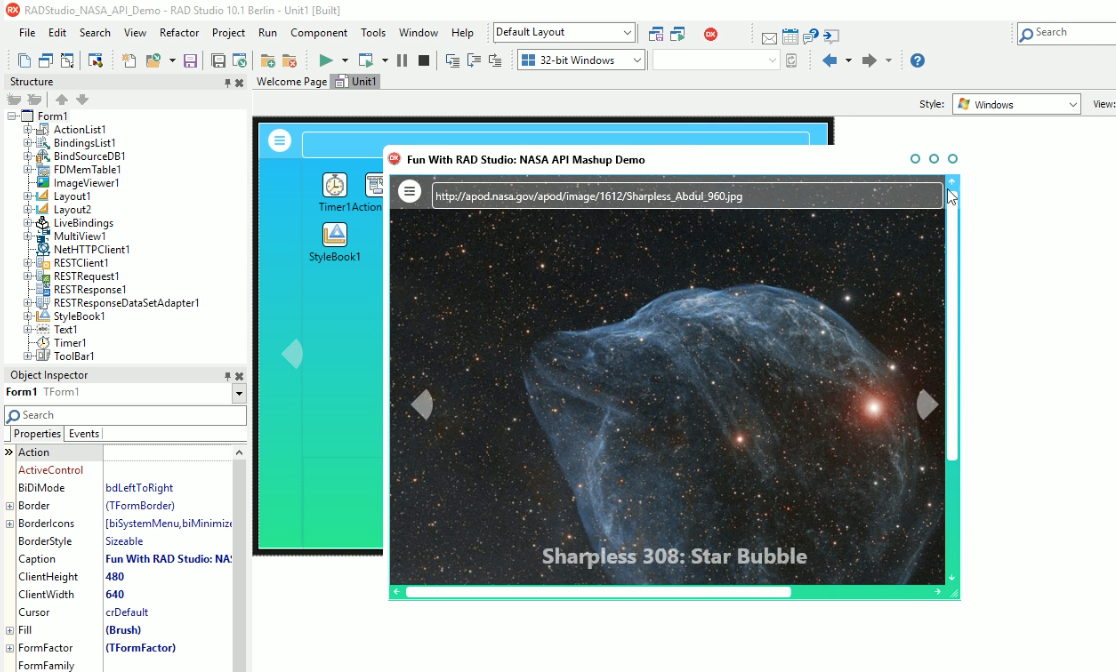Expand the FormFactor property
Viewport: 1116px width, 672px height.
[x=10, y=649]
